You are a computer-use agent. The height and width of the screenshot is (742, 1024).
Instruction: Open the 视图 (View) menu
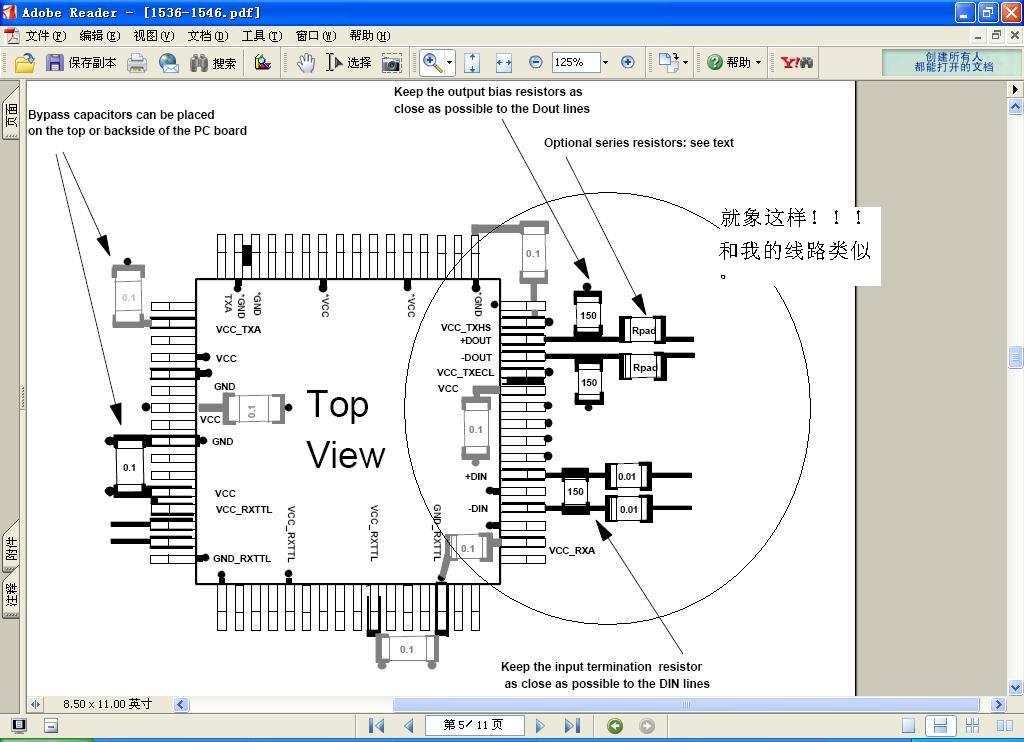pos(153,36)
